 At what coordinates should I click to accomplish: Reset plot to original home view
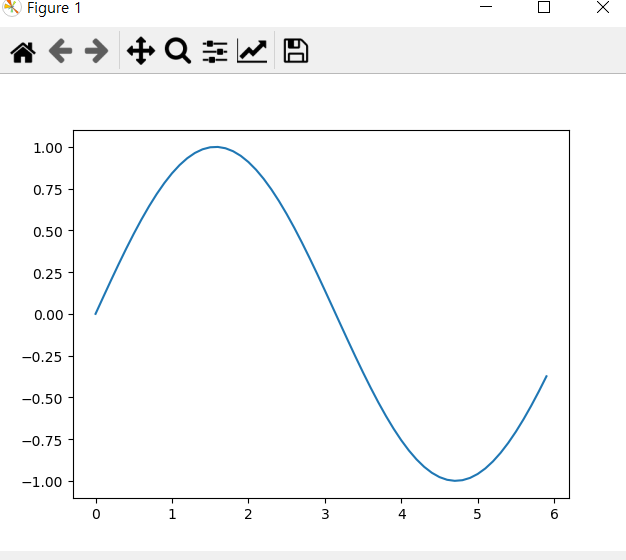[x=23, y=52]
